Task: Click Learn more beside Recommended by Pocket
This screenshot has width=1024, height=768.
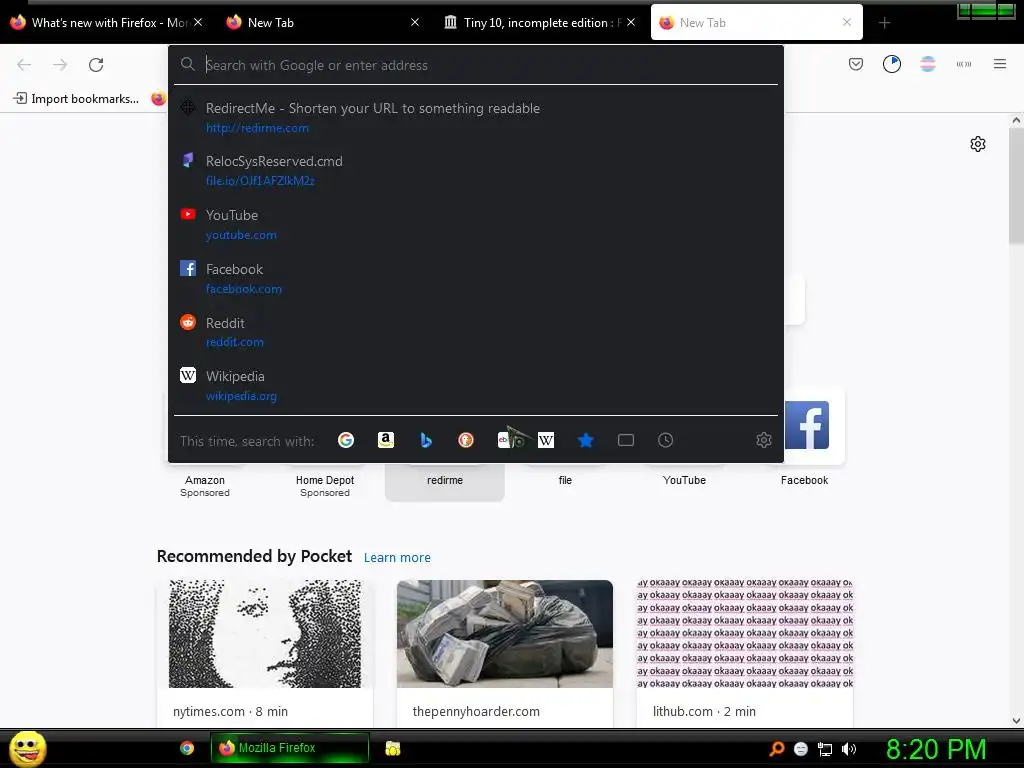Action: (x=397, y=558)
